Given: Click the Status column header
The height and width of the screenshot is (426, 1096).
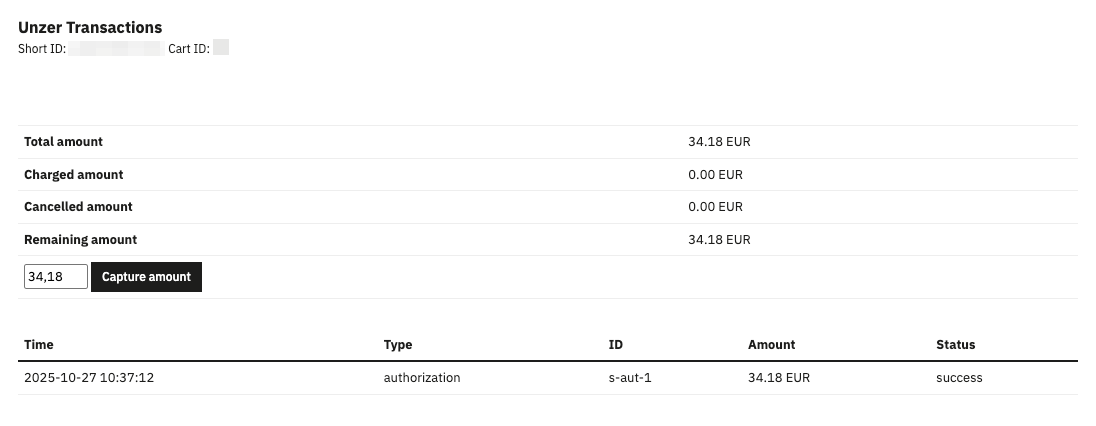Looking at the screenshot, I should (x=955, y=345).
